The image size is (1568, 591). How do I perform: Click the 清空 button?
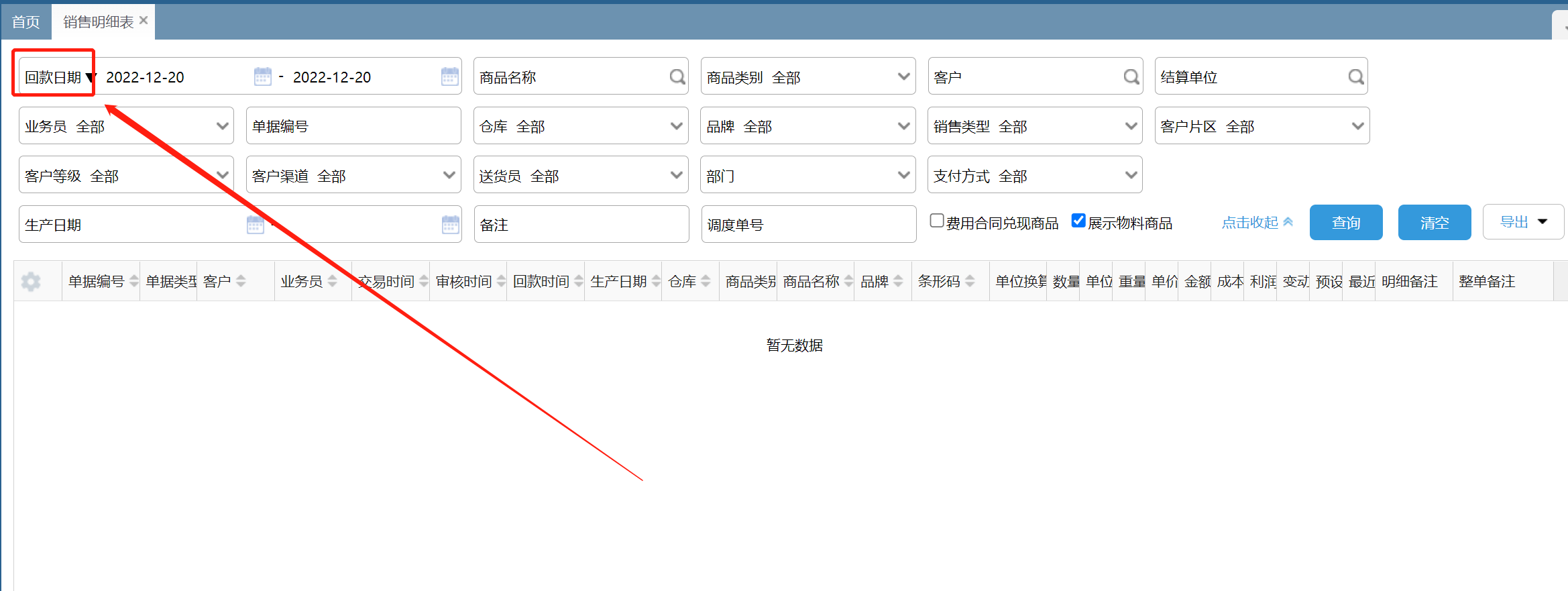1435,222
